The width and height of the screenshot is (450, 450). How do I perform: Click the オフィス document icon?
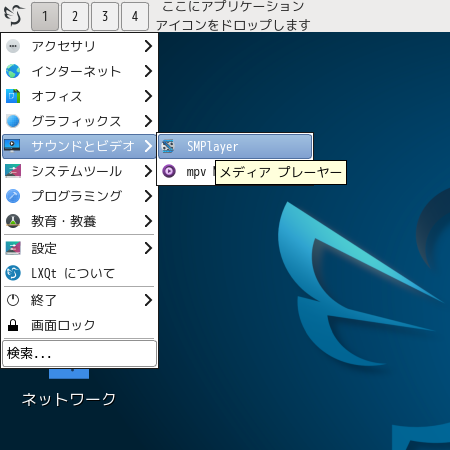13,96
